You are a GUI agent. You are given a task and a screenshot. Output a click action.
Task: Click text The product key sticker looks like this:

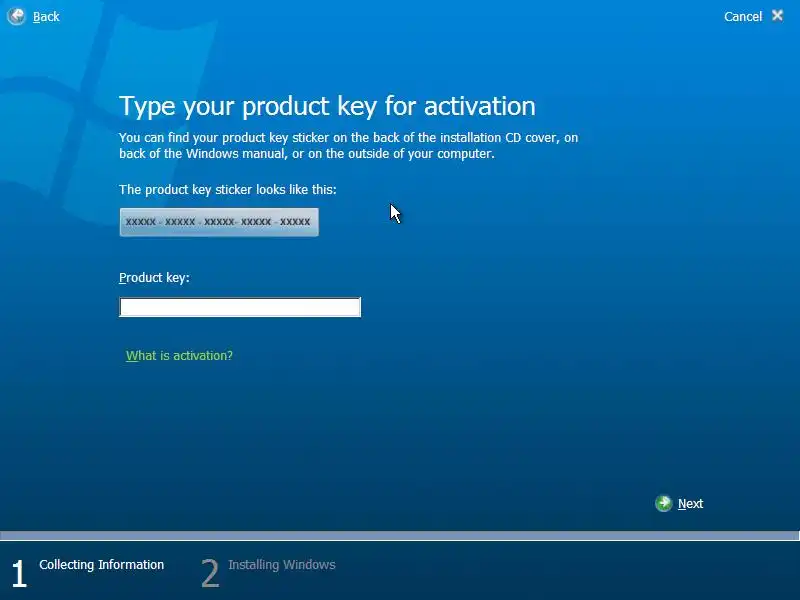[x=228, y=189]
